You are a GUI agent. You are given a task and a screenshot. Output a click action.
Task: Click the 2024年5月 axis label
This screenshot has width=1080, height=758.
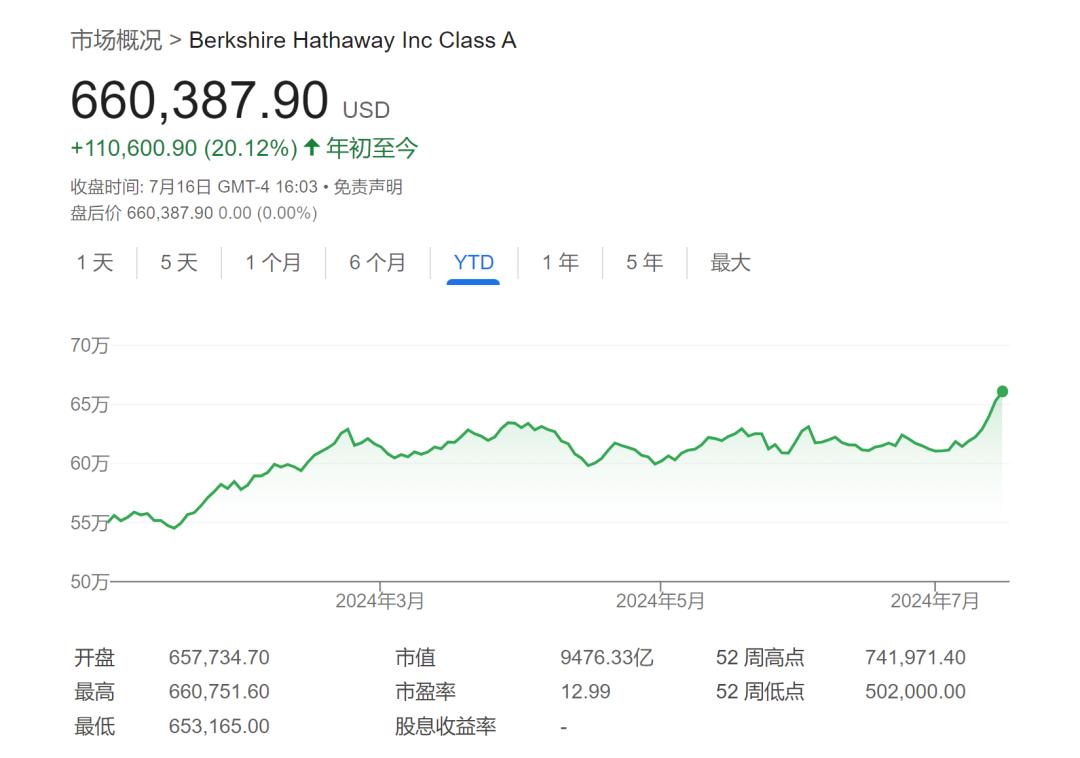click(660, 601)
